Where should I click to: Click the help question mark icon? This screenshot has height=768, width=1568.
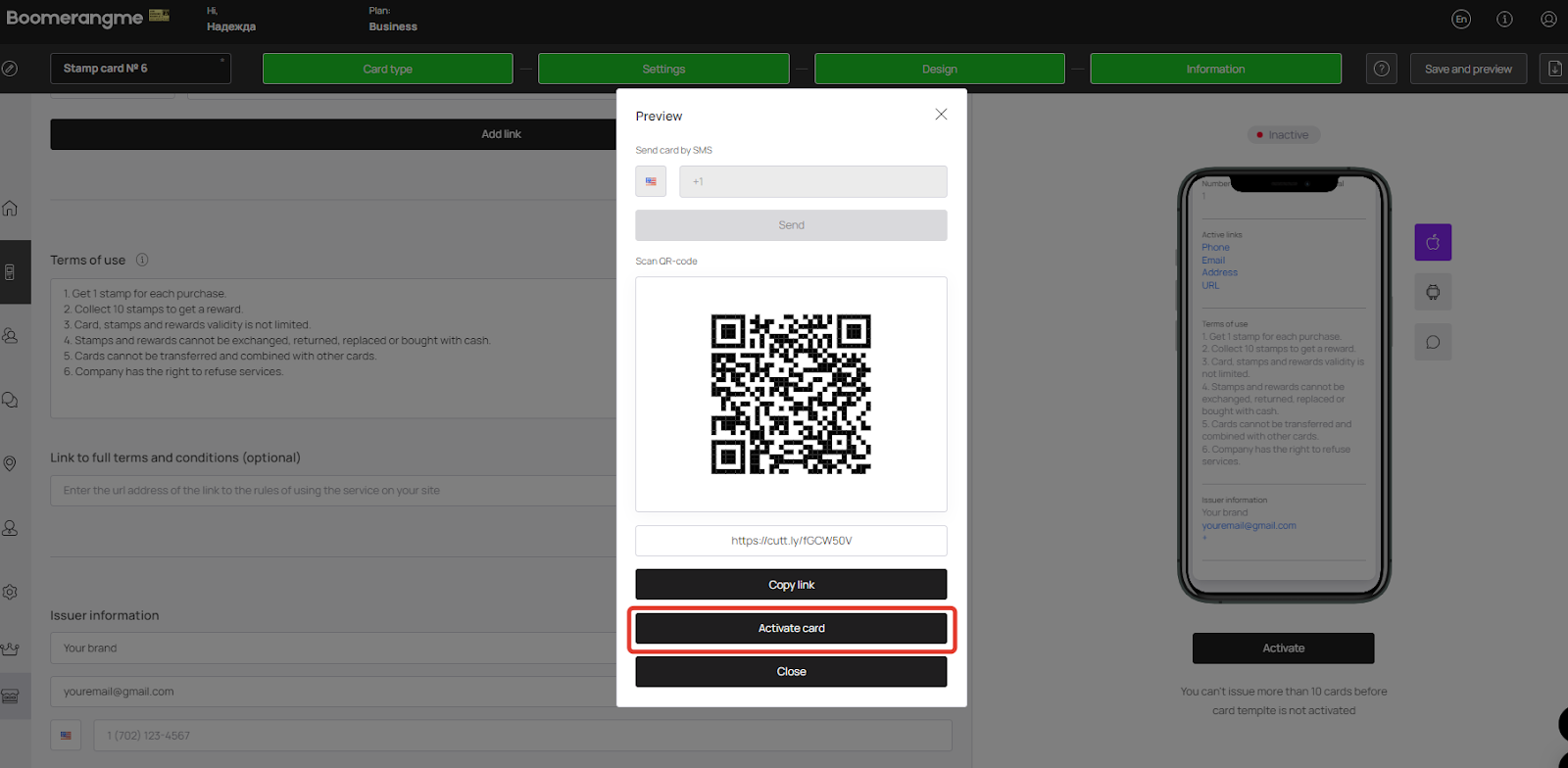pyautogui.click(x=1382, y=69)
